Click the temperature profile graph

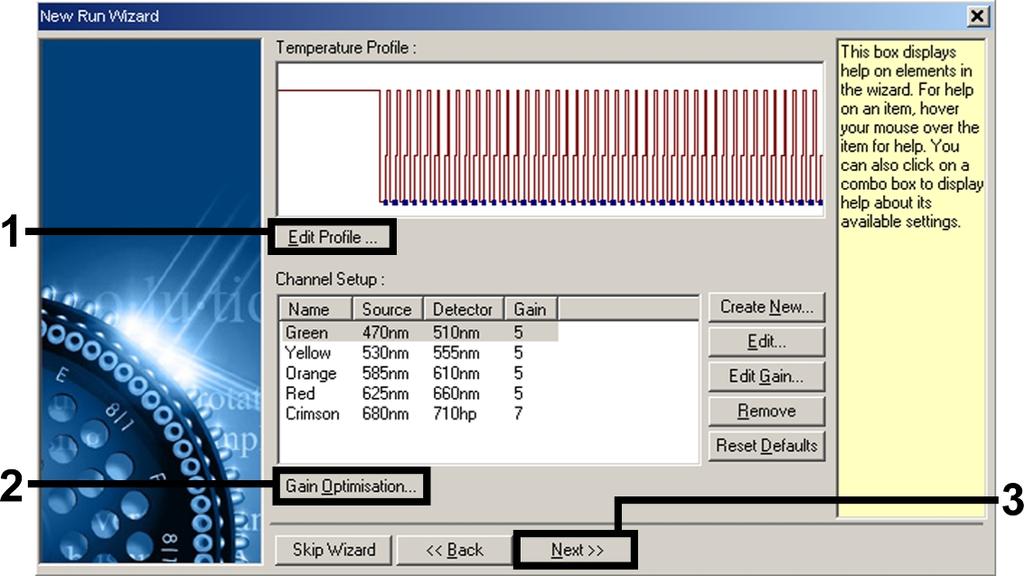[550, 139]
